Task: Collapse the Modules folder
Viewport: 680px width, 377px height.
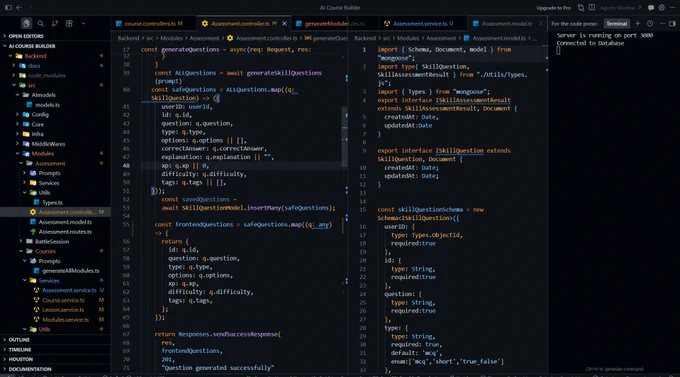Action: click(55, 153)
